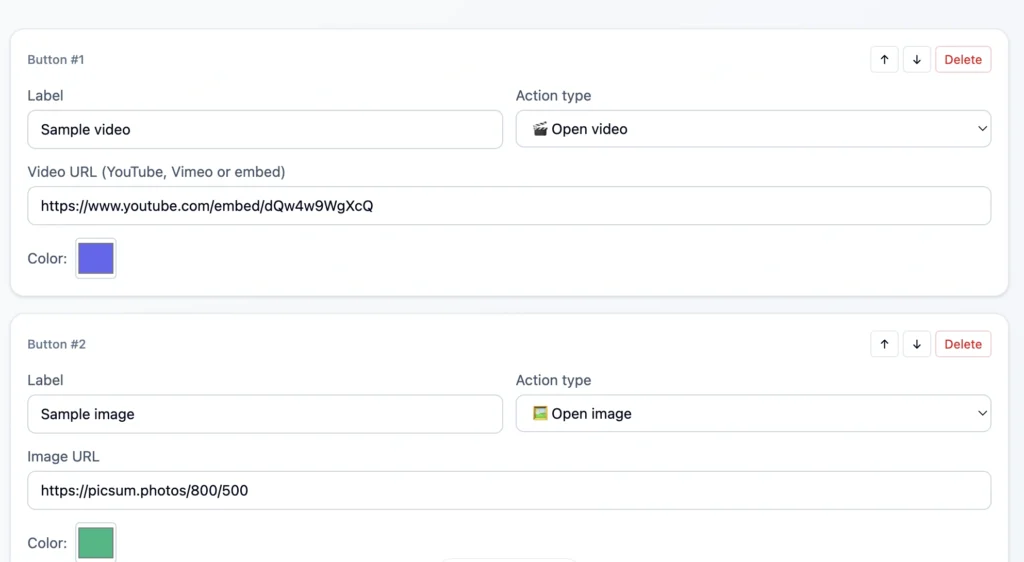This screenshot has height=562, width=1024.
Task: Click the Video URL (YouTube, Vimeo or embed) label
Action: pyautogui.click(x=156, y=172)
